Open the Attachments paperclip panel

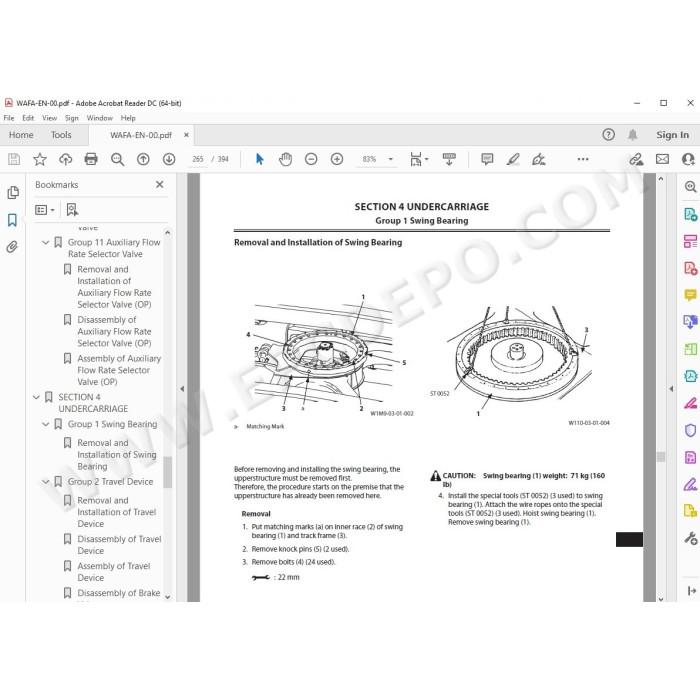point(12,247)
